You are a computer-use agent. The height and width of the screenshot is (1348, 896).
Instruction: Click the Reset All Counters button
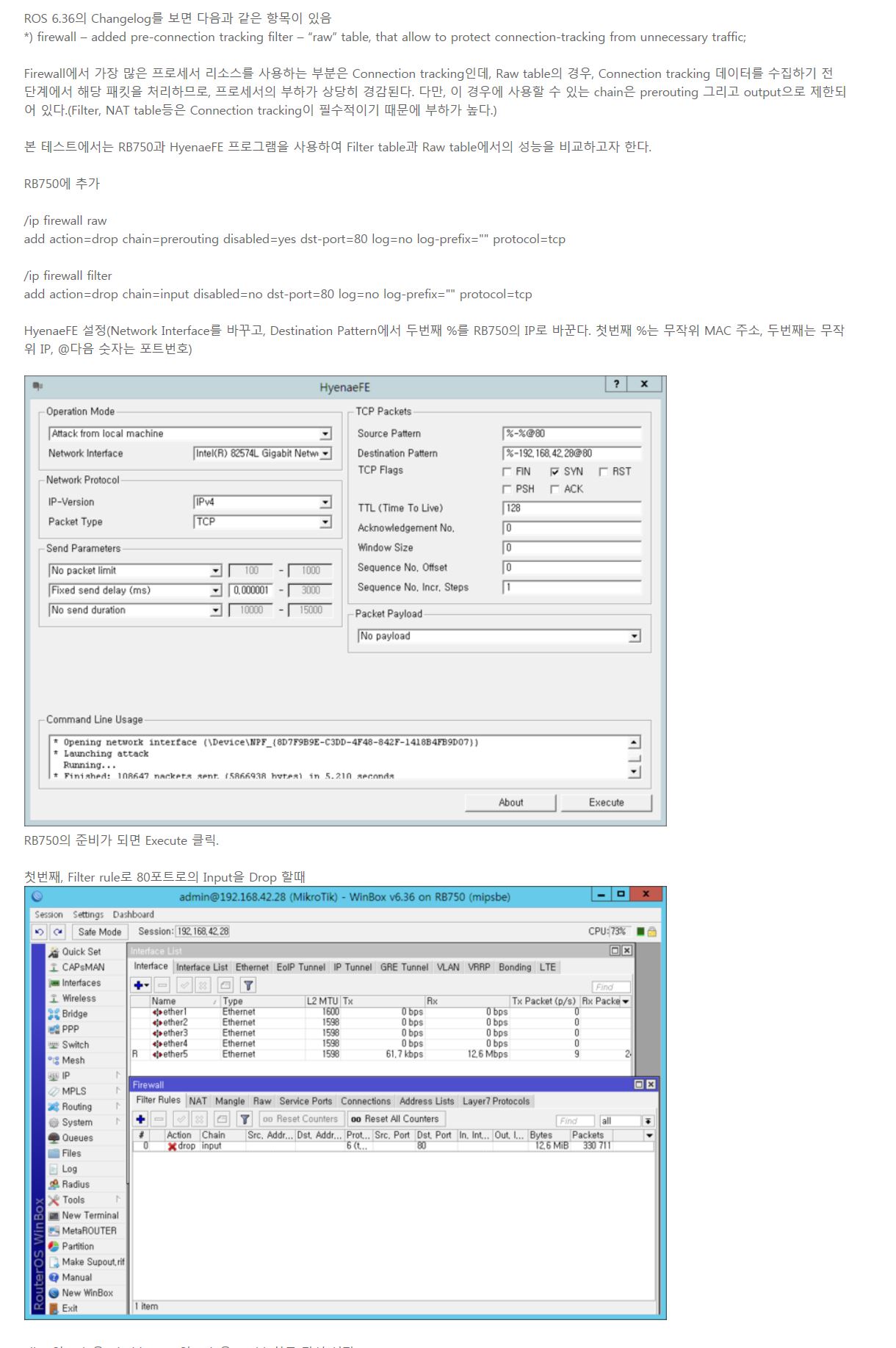coord(394,1119)
